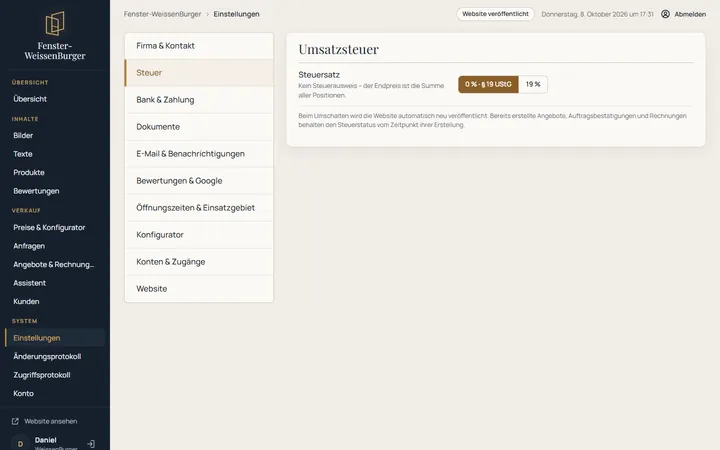Click the Website ansehen link
720x450 pixels.
(51, 421)
